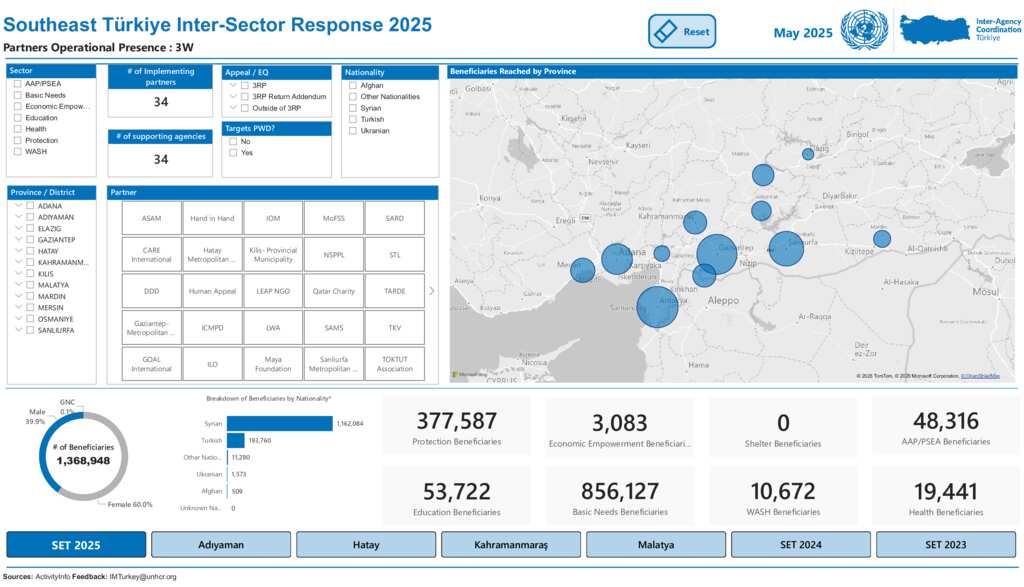
Task: Select the Elazığ bubble on the map
Action: coord(808,154)
